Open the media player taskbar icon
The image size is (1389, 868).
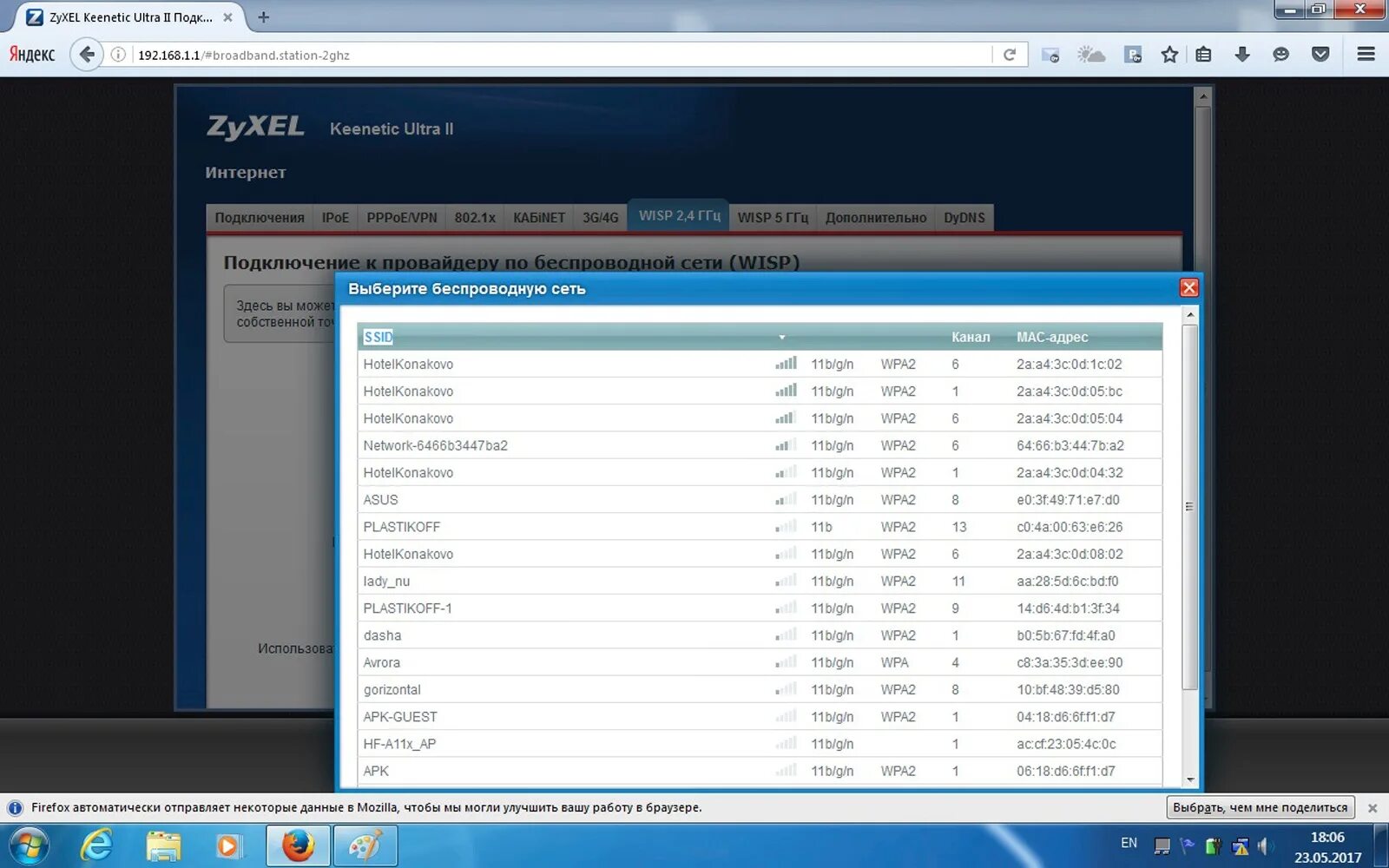pos(228,845)
